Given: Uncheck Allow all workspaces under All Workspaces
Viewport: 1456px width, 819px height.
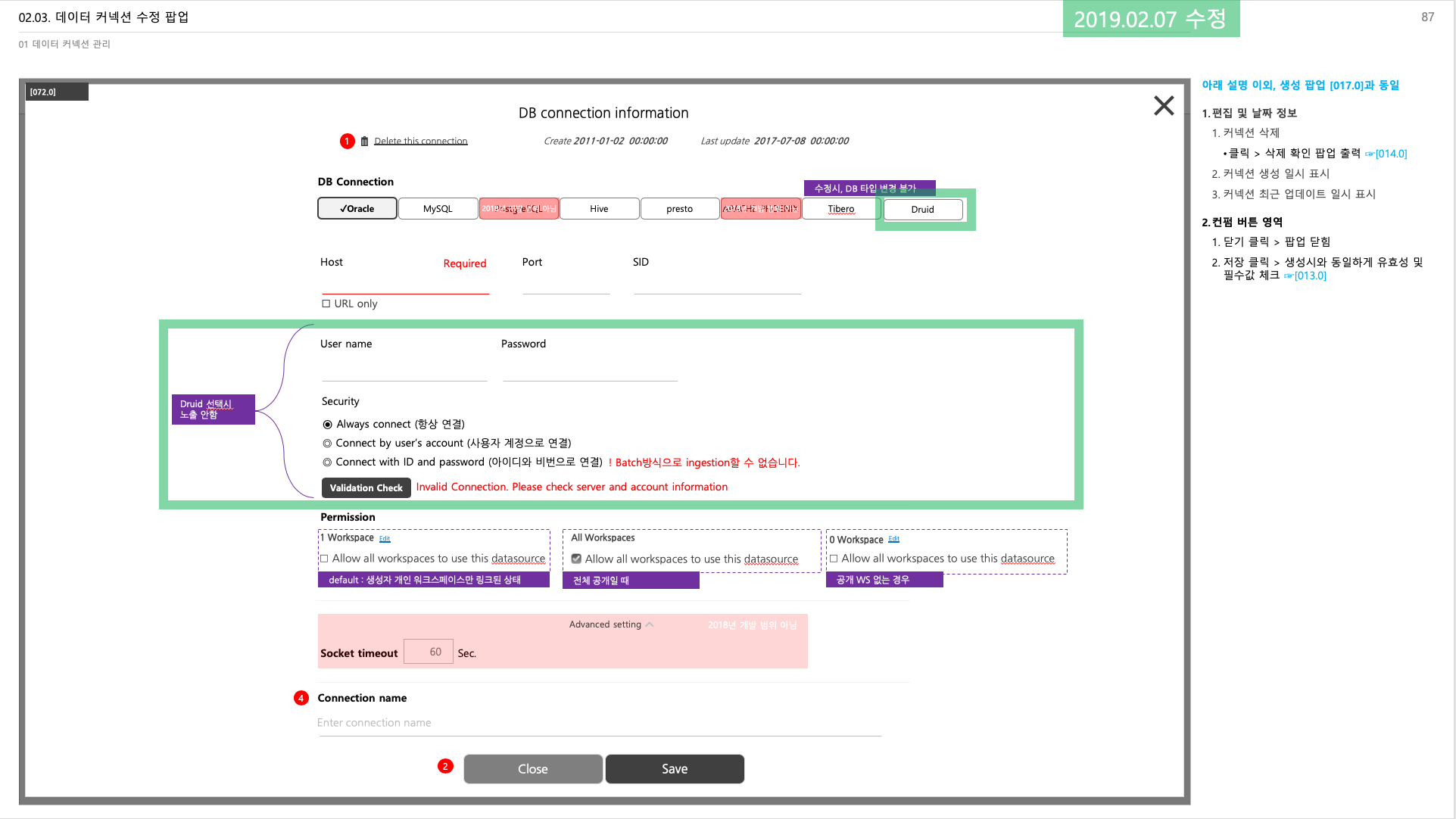Looking at the screenshot, I should coord(576,559).
